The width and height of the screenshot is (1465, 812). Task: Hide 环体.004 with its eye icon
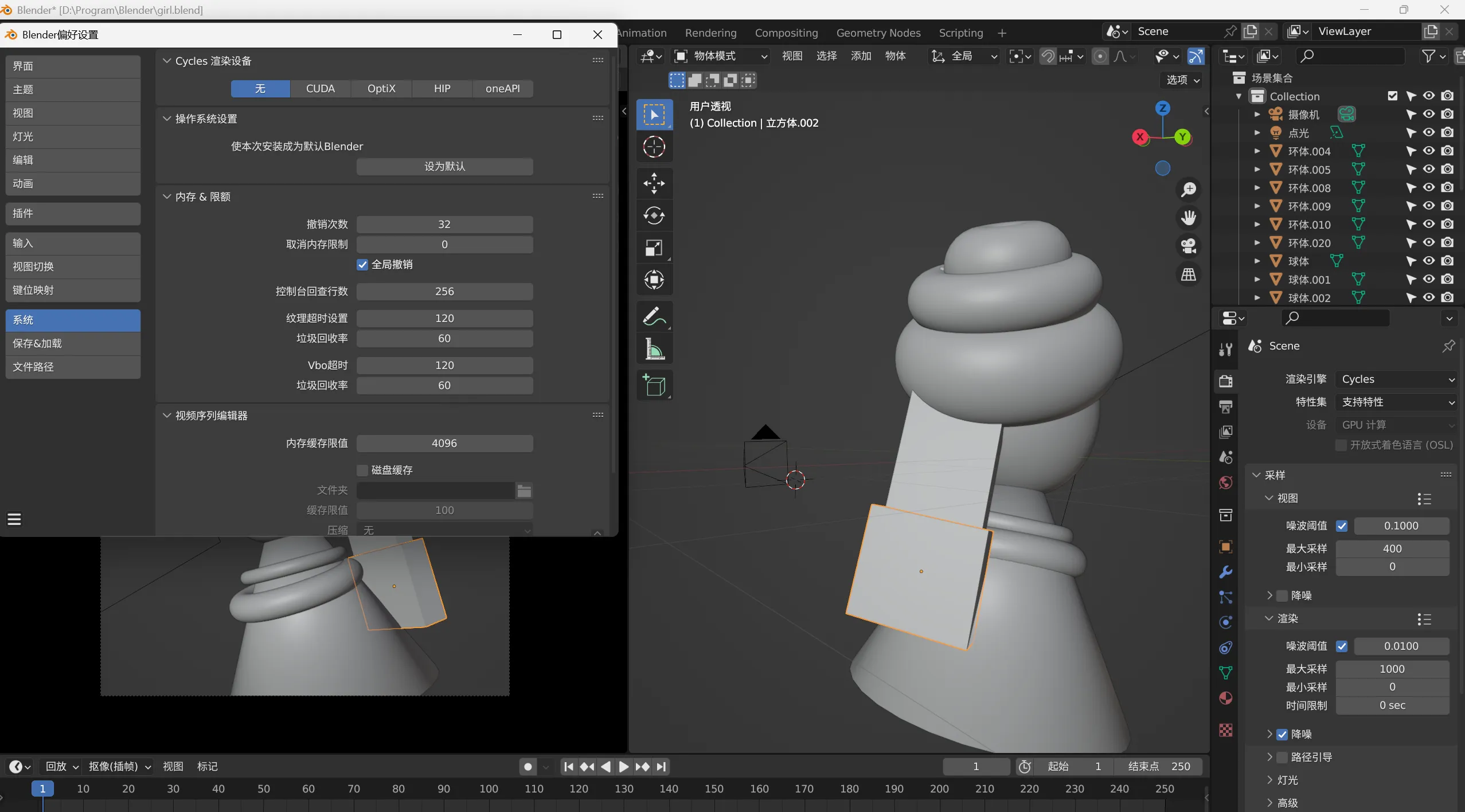1429,151
